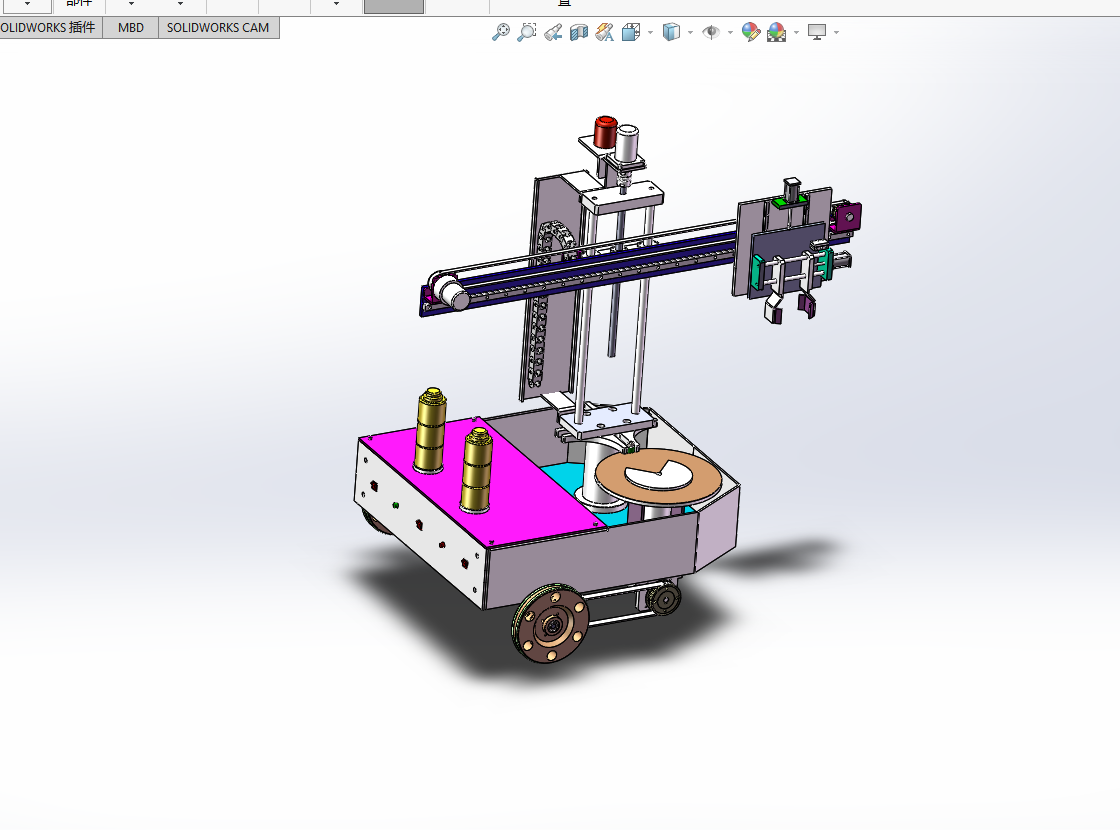Open the Dynamic Annotation Views icon

[604, 32]
